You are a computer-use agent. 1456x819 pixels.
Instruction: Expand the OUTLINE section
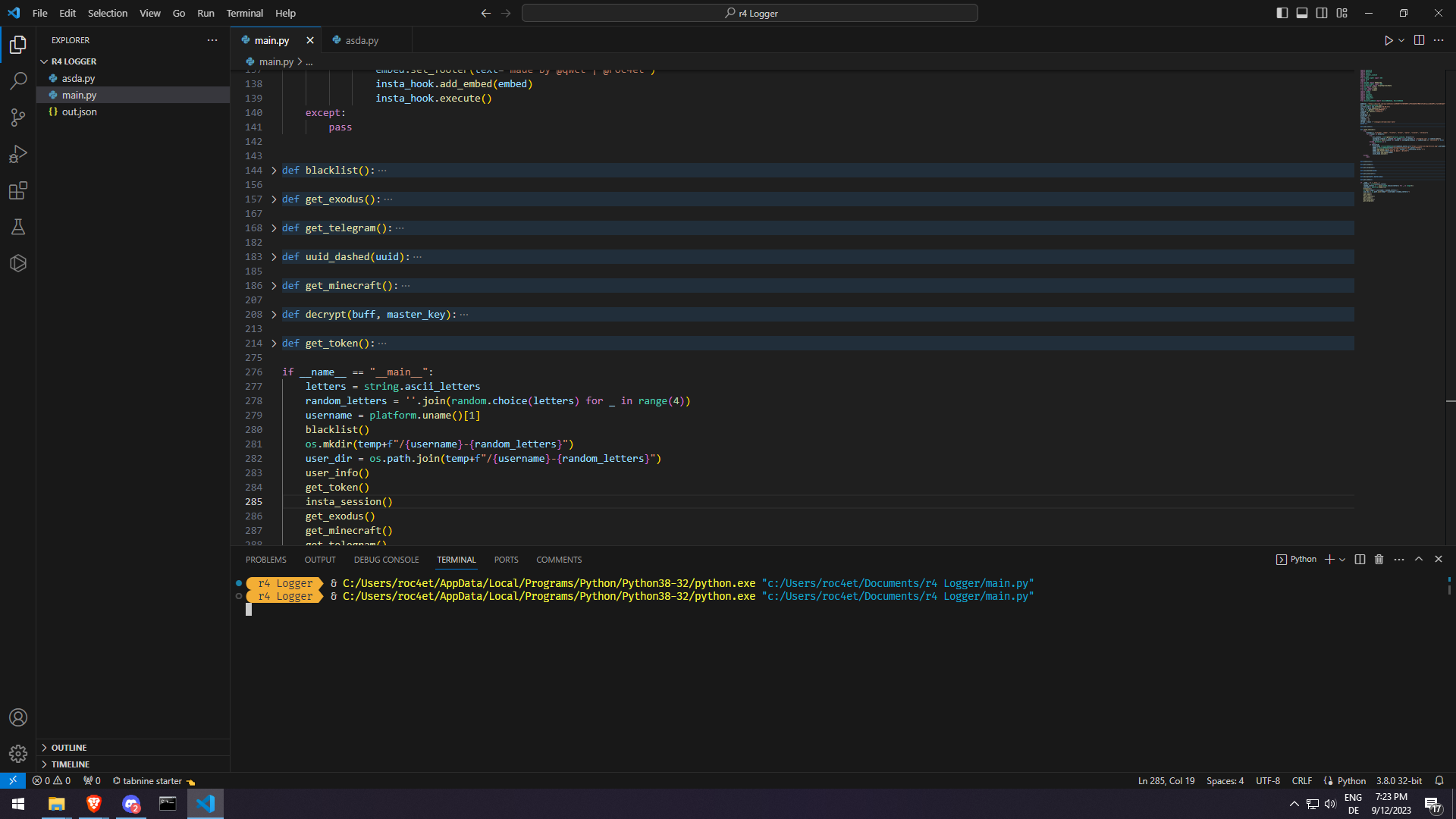69,748
